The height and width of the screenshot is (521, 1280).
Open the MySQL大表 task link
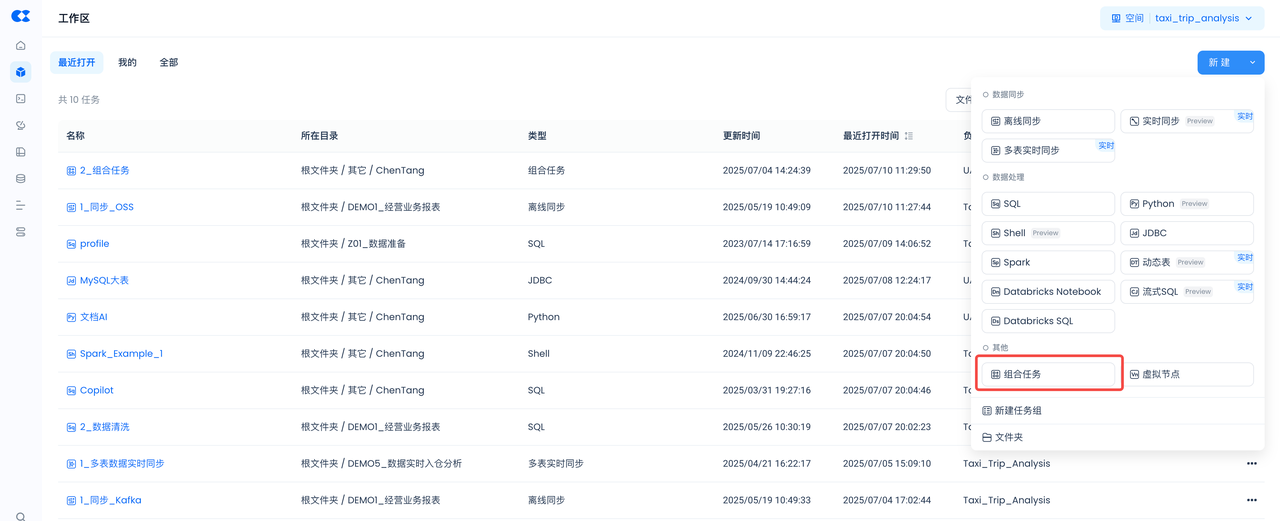click(x=104, y=281)
